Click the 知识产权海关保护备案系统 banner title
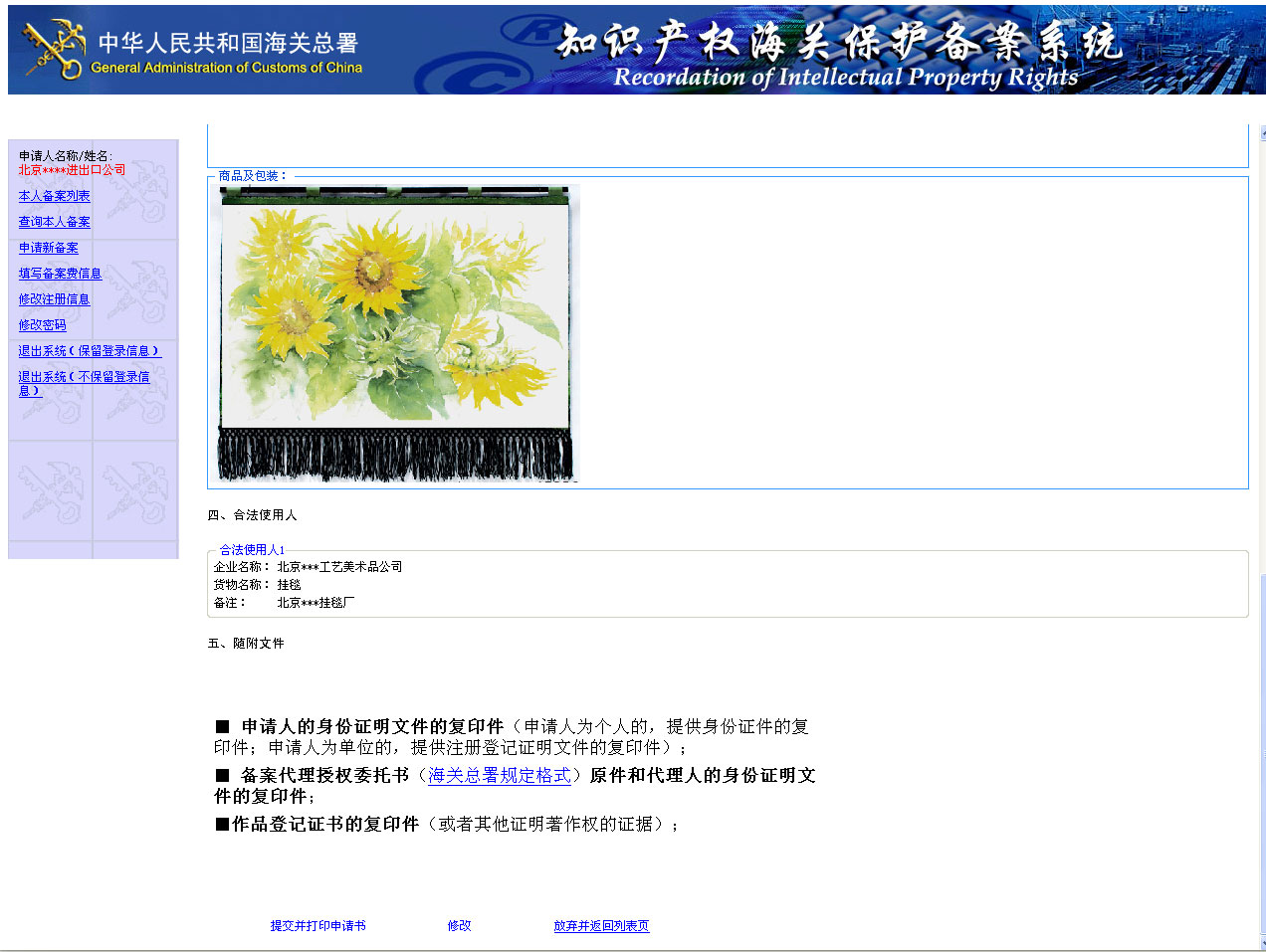The image size is (1266, 952). (840, 42)
